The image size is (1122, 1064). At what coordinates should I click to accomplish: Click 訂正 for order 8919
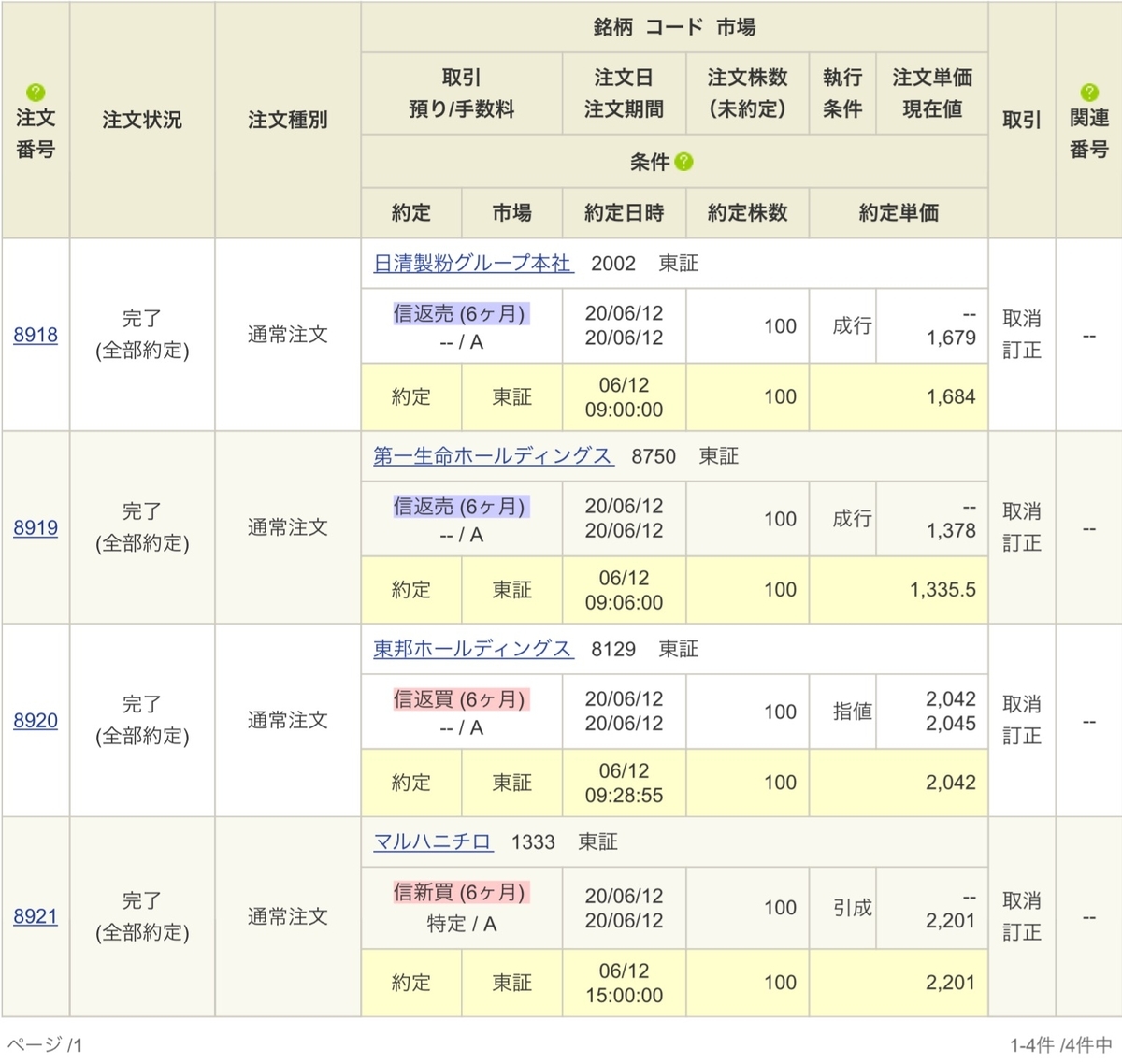pyautogui.click(x=1022, y=543)
